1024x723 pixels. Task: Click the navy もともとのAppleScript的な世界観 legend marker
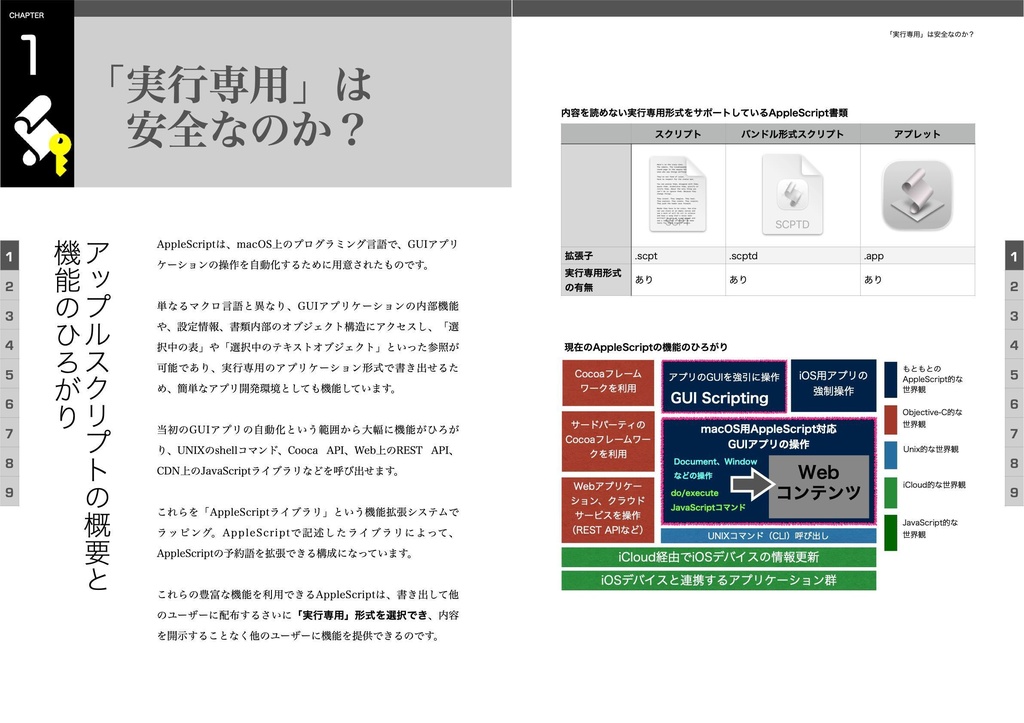(x=891, y=380)
